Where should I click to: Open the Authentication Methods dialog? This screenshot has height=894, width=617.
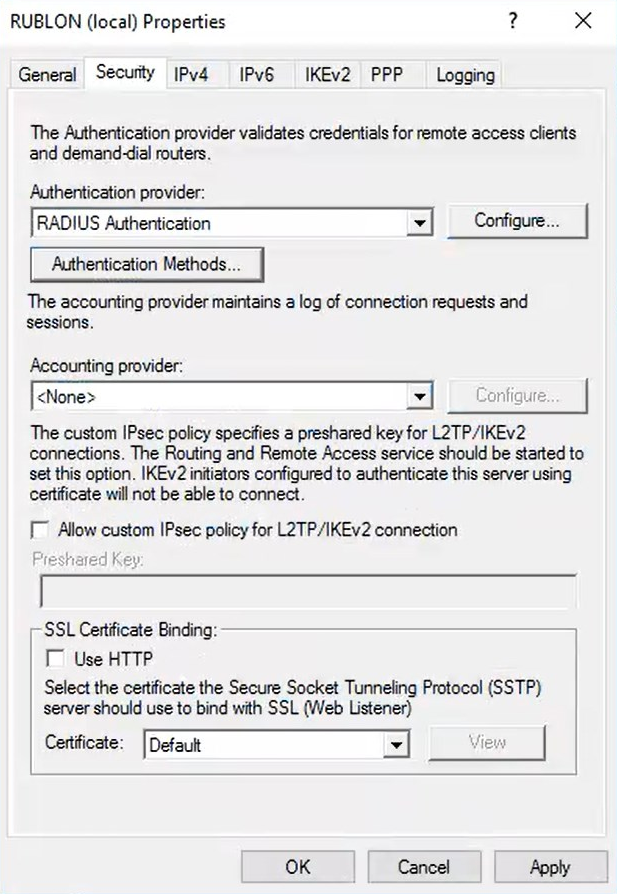[146, 265]
